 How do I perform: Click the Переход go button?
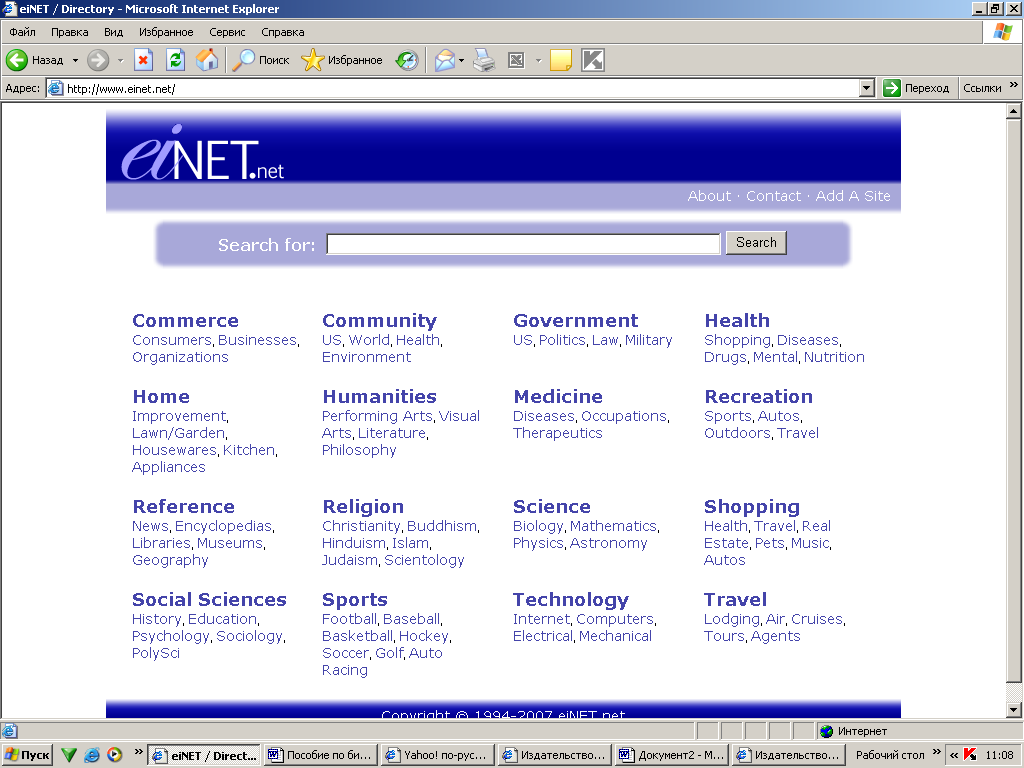coord(916,88)
